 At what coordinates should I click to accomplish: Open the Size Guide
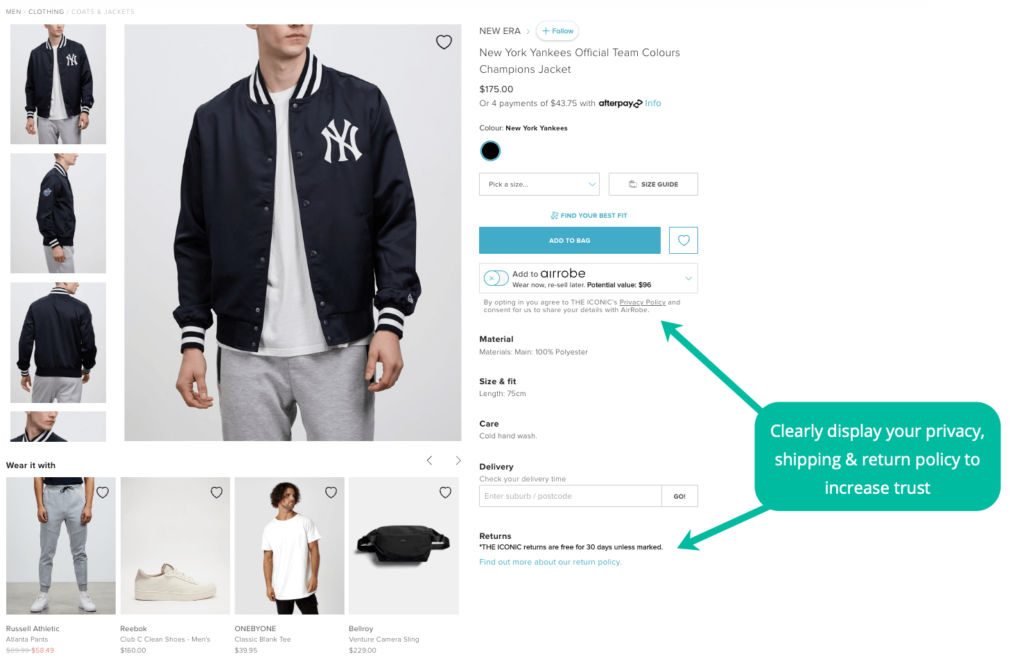[653, 184]
